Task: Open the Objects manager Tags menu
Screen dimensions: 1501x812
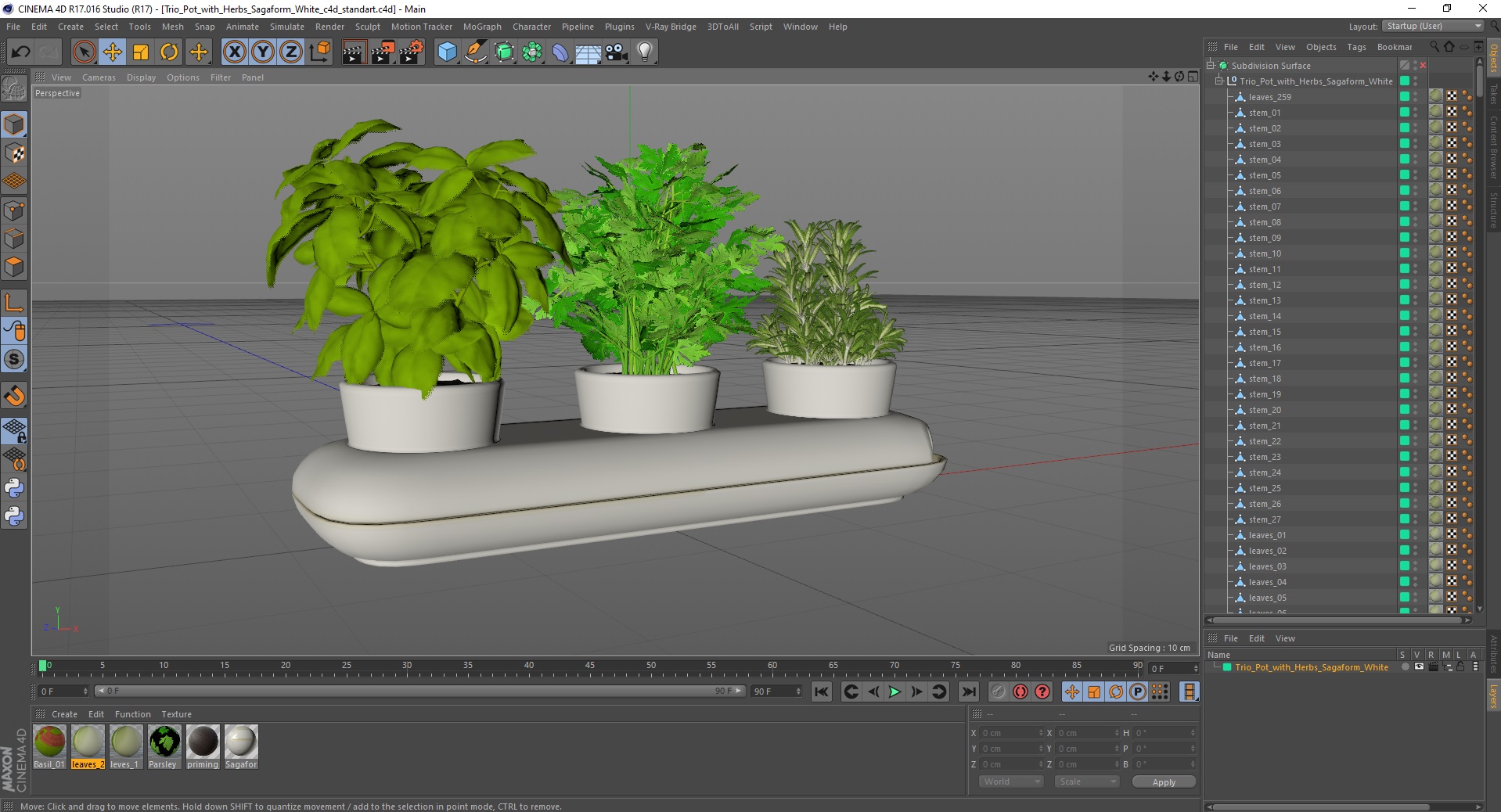Action: (x=1356, y=47)
